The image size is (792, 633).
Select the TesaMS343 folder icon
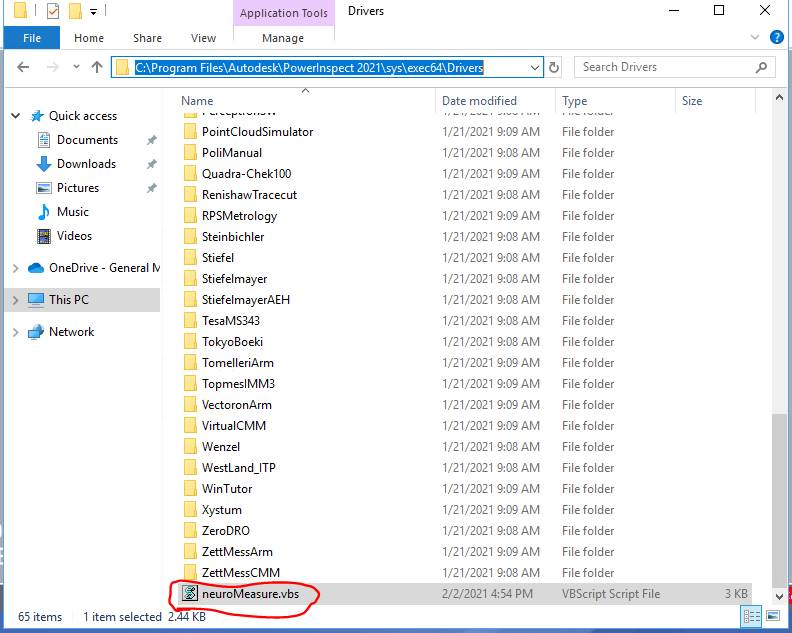[190, 321]
